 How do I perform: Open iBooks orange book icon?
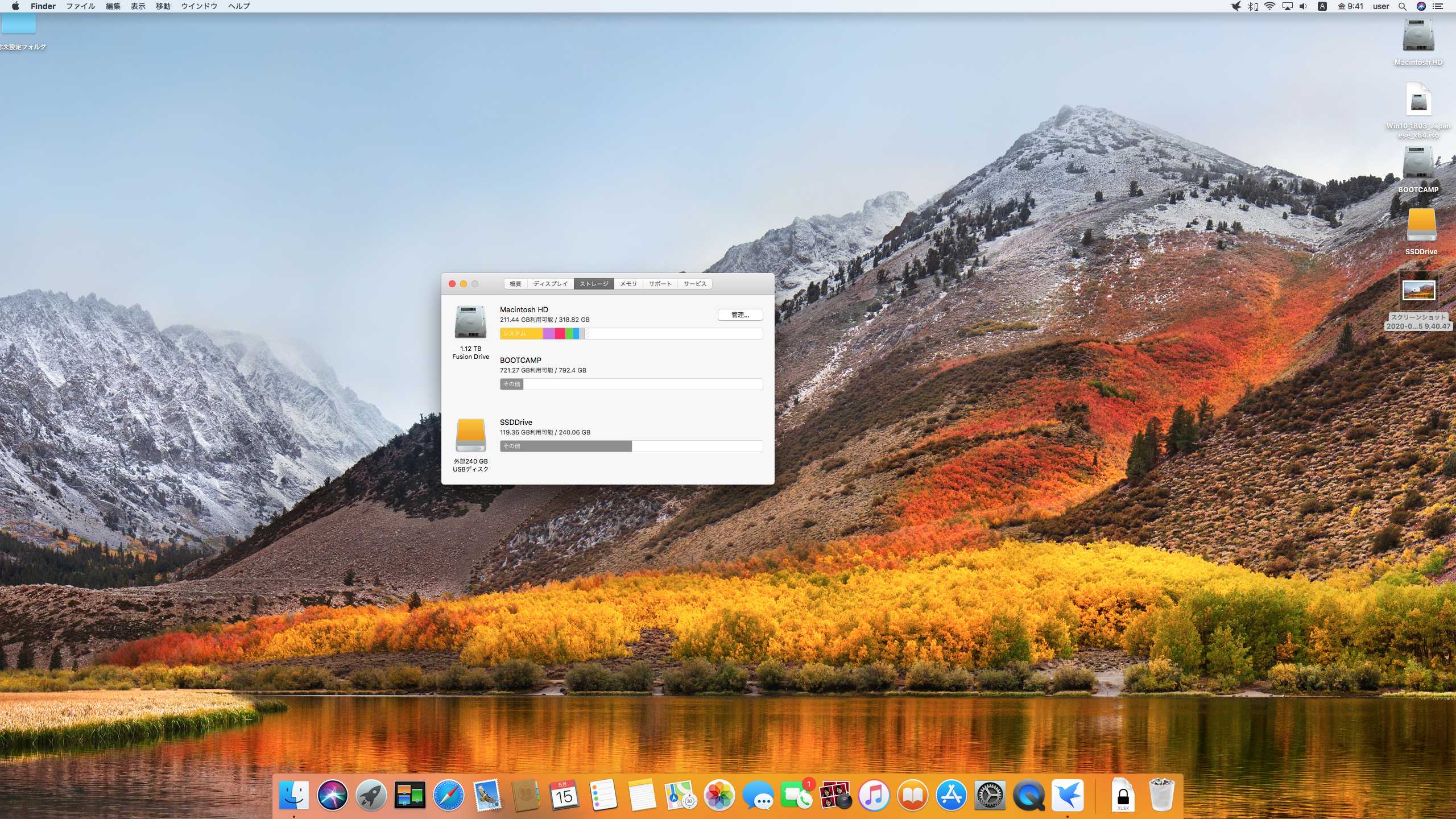pos(913,795)
